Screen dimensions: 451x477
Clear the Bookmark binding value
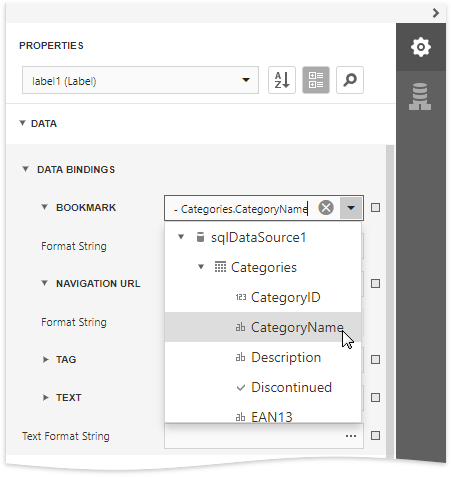[326, 208]
